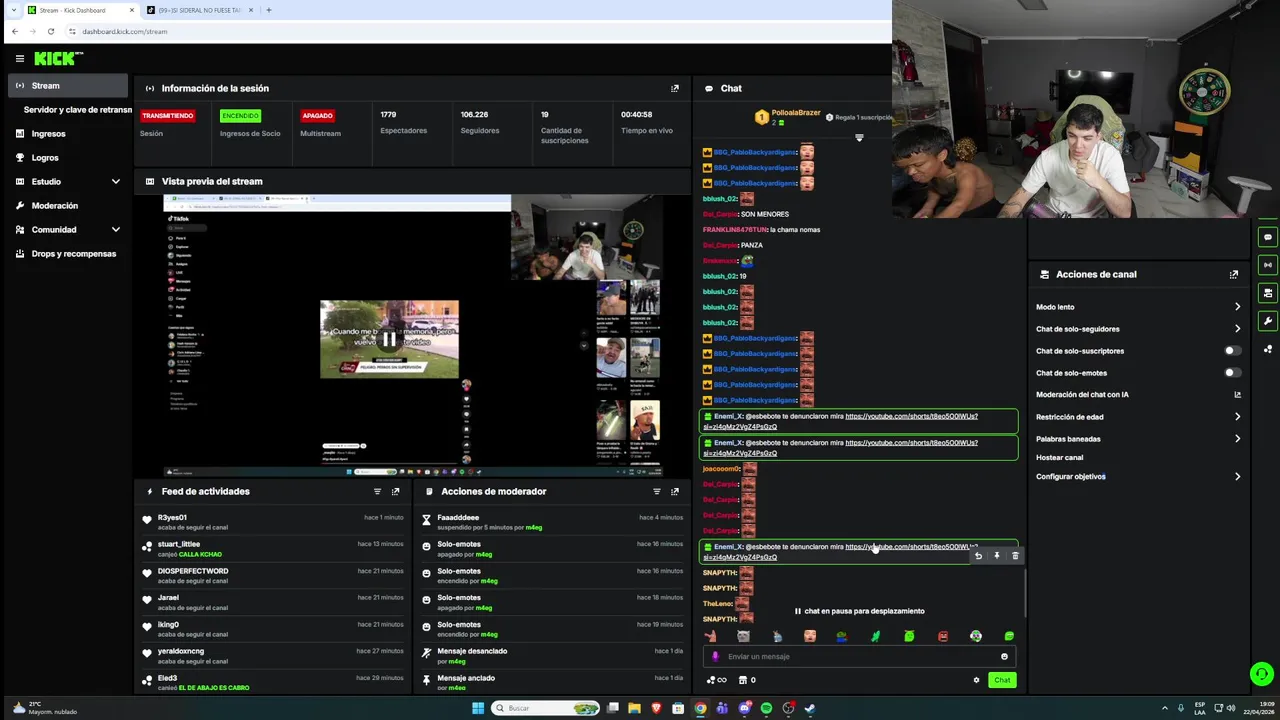Open a new browser tab
The width and height of the screenshot is (1280, 720).
(x=268, y=10)
